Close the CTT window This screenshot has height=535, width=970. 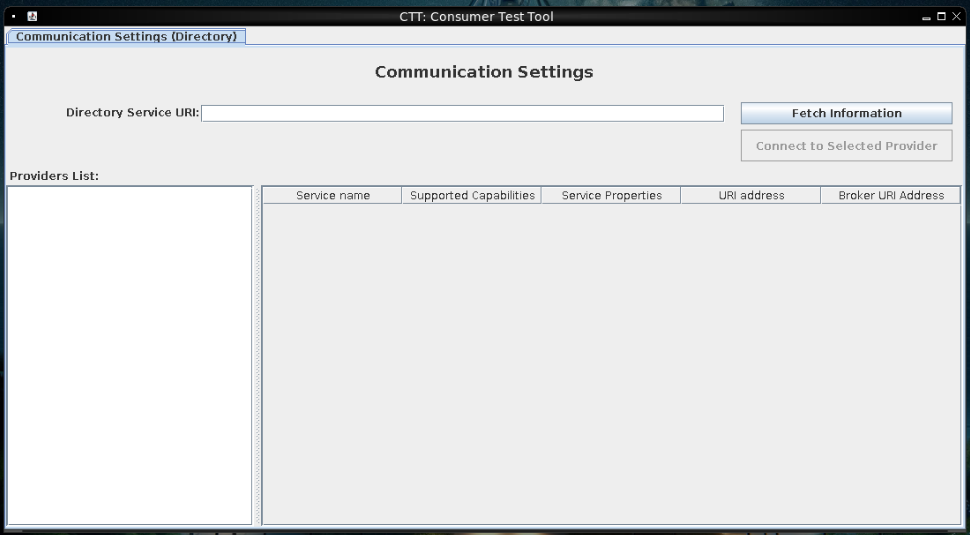tap(956, 17)
